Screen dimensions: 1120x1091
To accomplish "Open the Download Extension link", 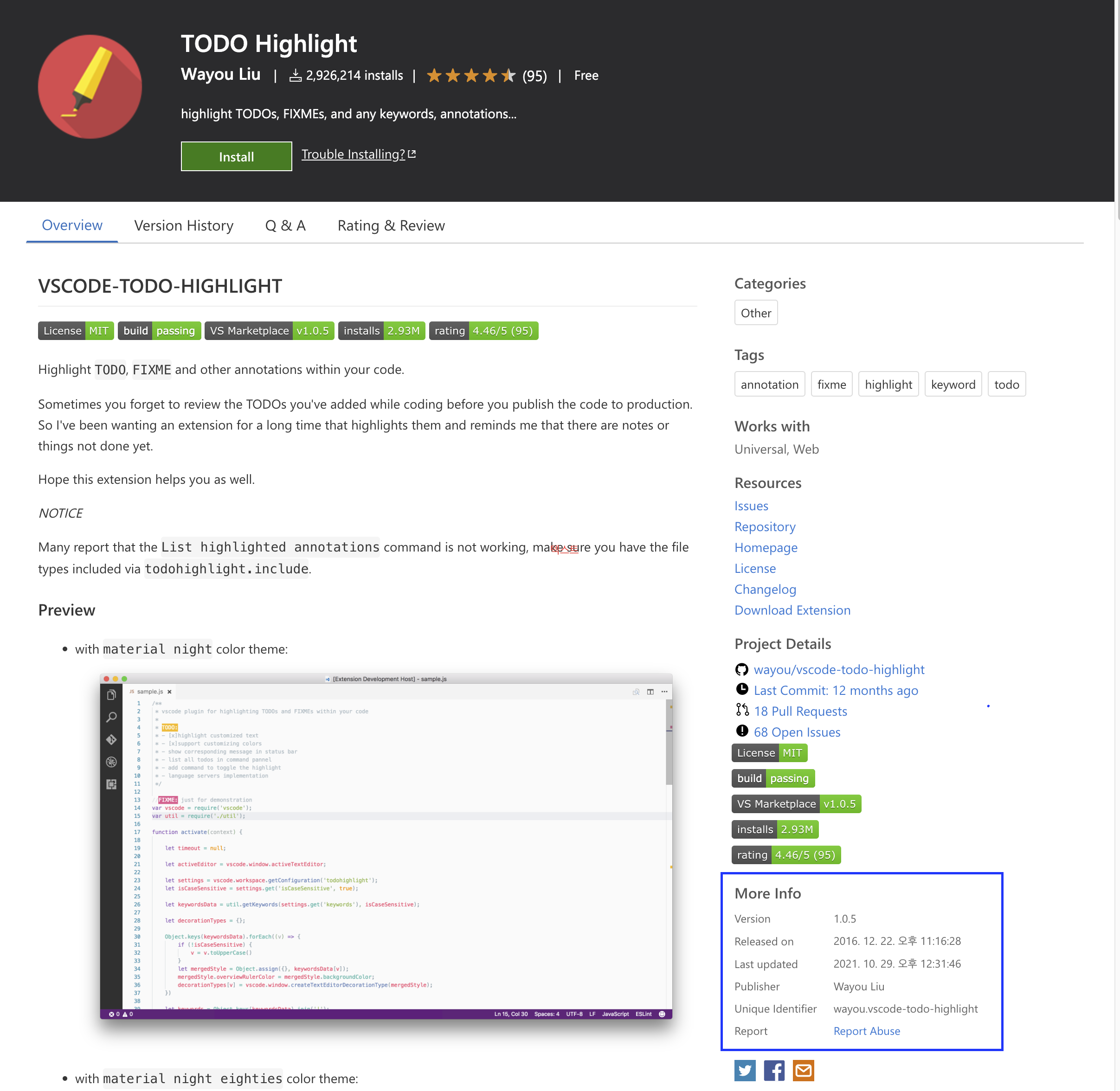I will (x=792, y=610).
